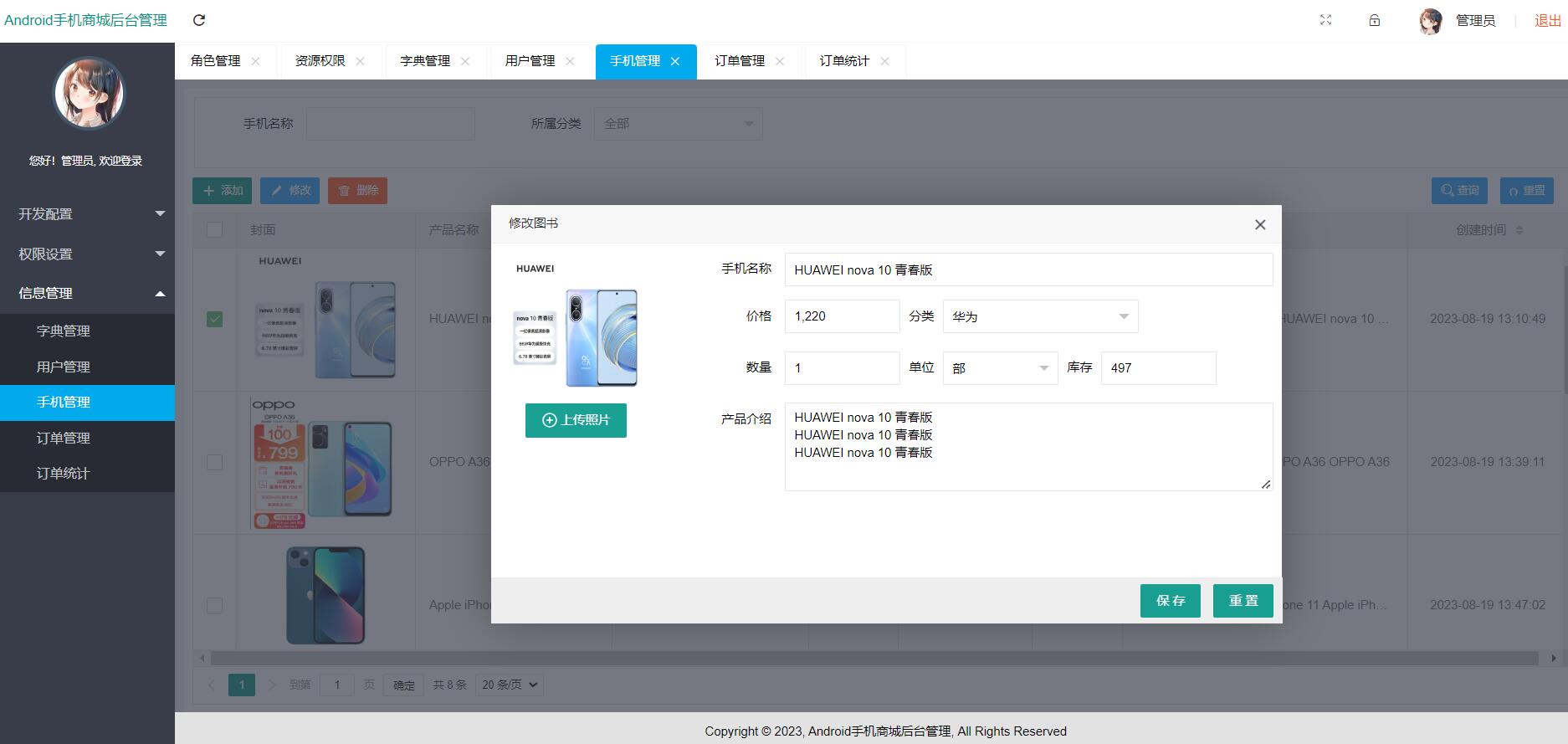Click the left arrow of horizontal scrollbar
The width and height of the screenshot is (1568, 744).
202,659
